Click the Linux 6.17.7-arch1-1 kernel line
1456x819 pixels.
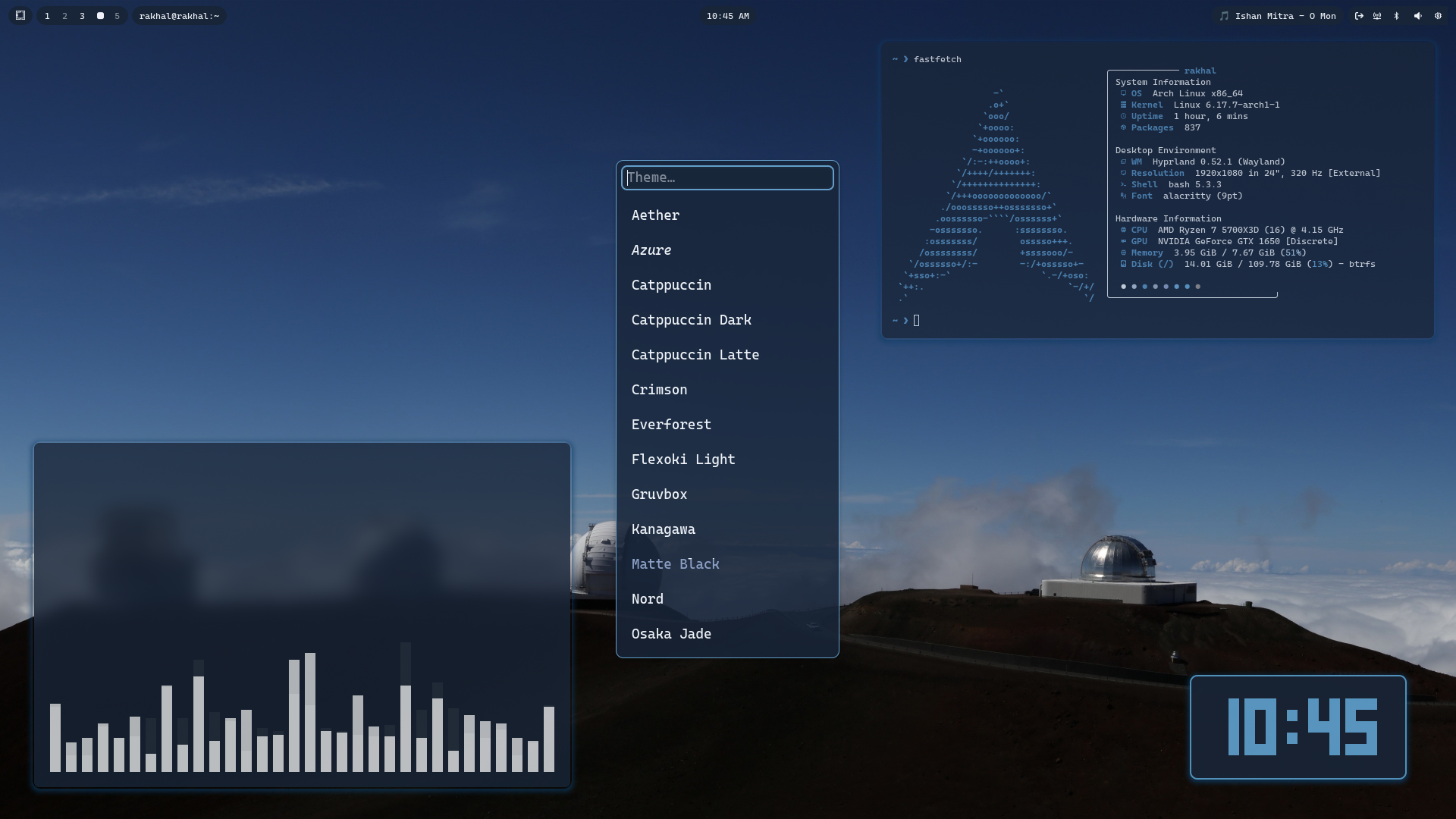[x=1200, y=105]
